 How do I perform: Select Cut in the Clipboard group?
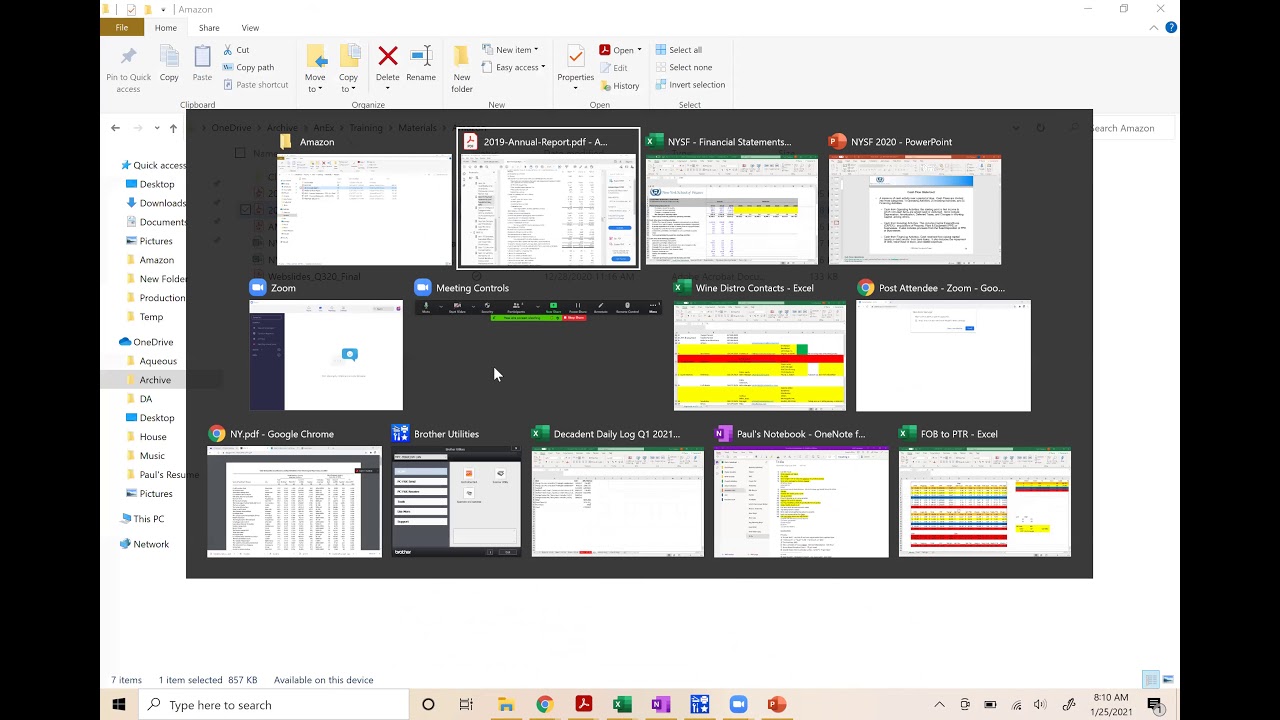(x=236, y=50)
